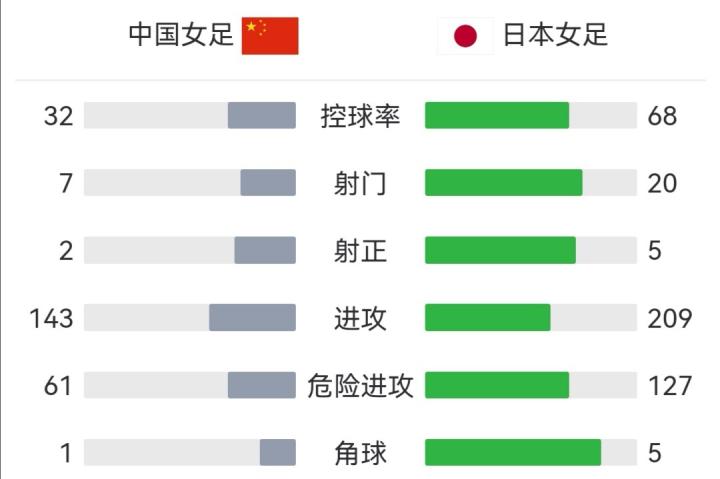Image resolution: width=720 pixels, height=479 pixels.
Task: Click the 控球率 stat label
Action: coord(360,115)
